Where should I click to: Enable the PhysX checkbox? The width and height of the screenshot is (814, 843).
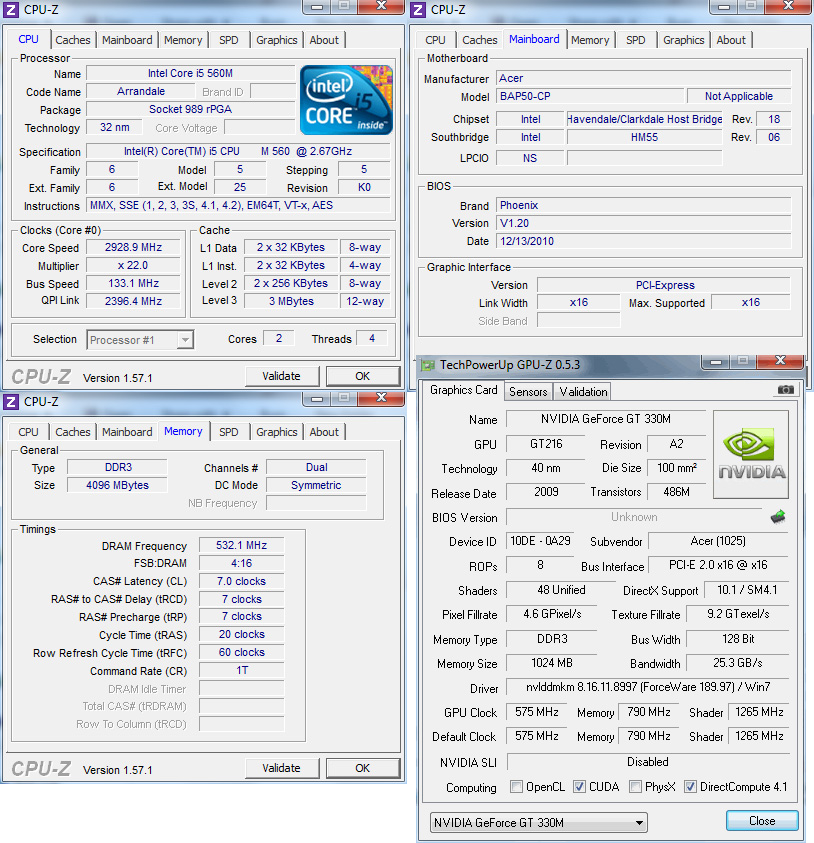click(635, 787)
